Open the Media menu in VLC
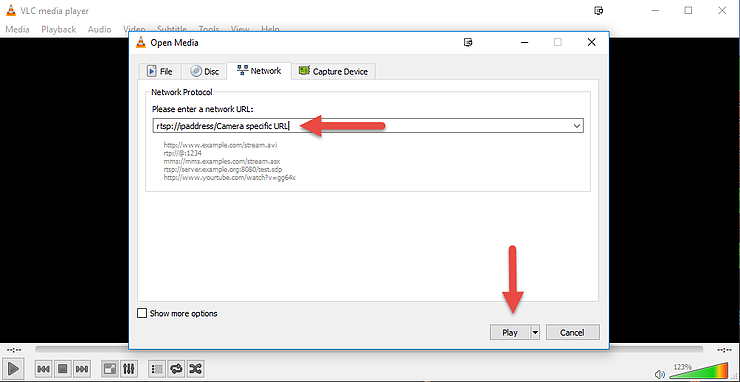740x382 pixels. pos(17,29)
